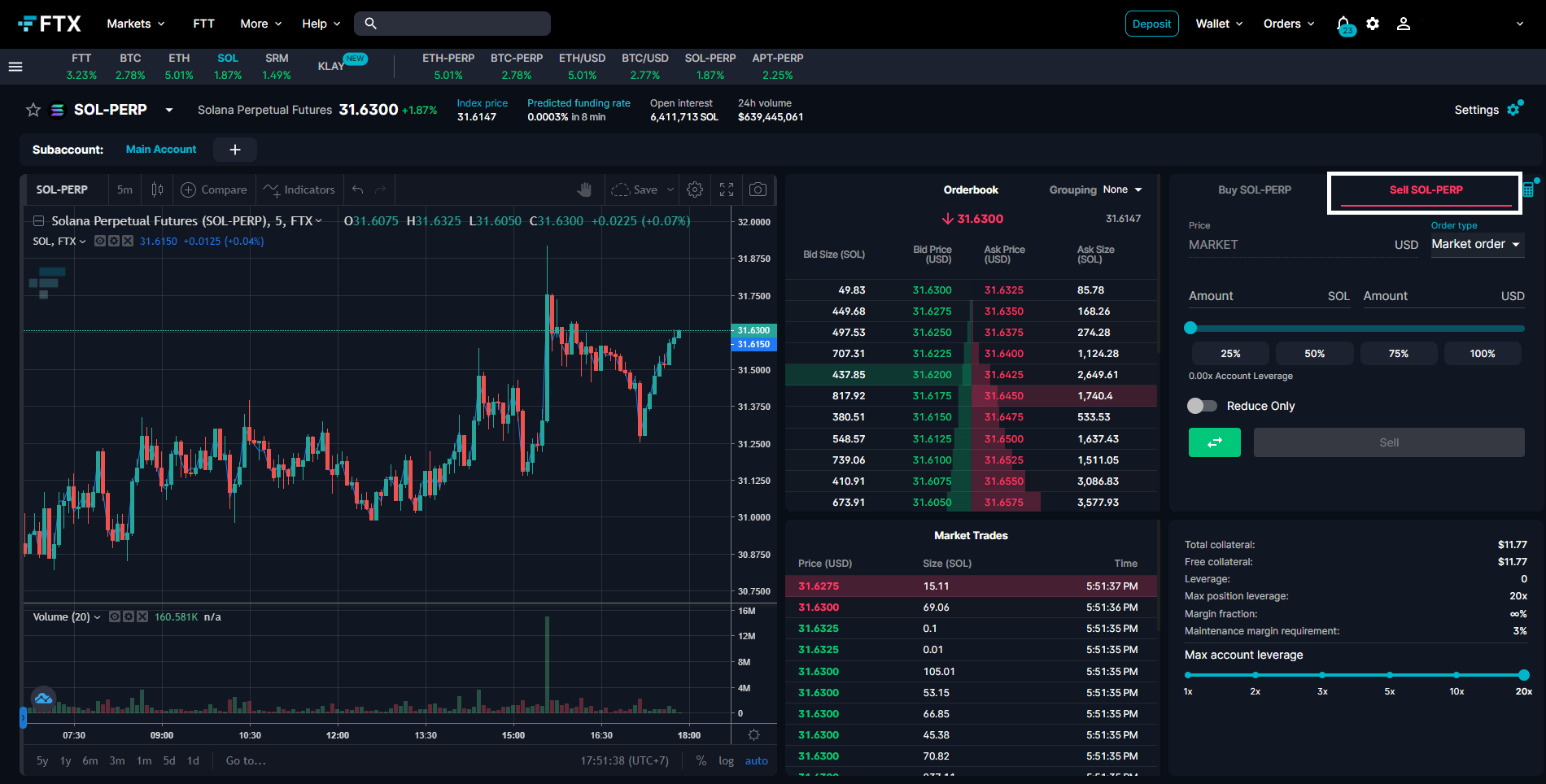1546x784 pixels.
Task: Open the SOL-PERP market selector arrow
Action: click(169, 110)
